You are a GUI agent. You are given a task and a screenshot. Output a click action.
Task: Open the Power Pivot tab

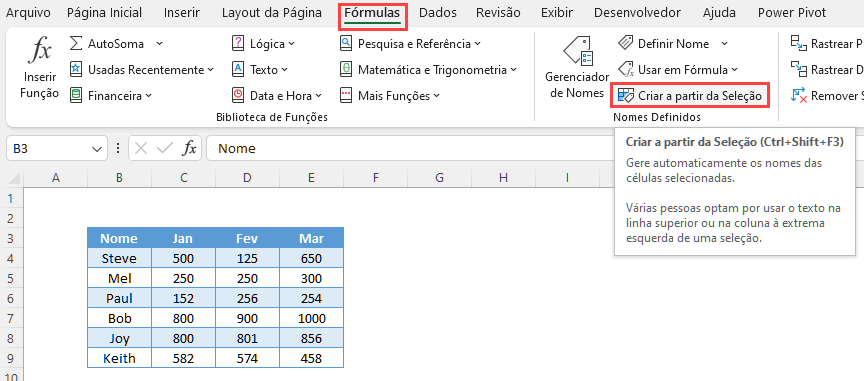[x=792, y=13]
